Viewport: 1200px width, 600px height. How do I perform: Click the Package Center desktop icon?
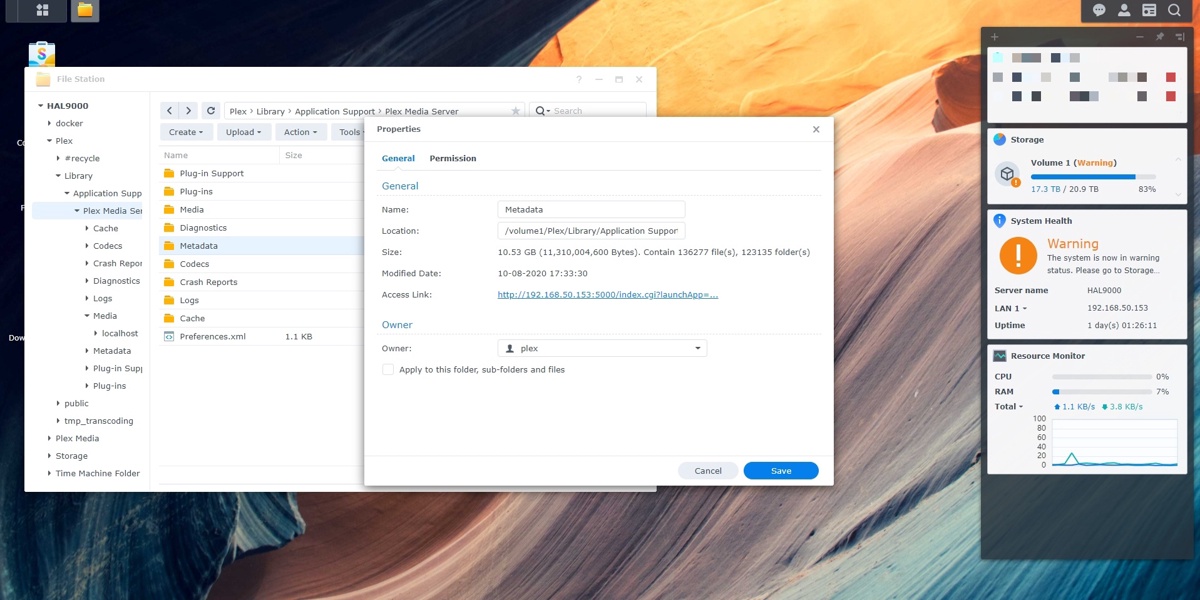42,53
